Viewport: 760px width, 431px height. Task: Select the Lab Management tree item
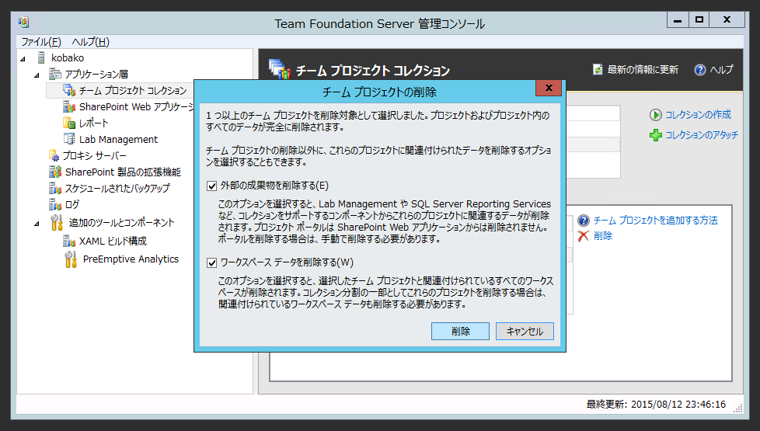tap(118, 139)
